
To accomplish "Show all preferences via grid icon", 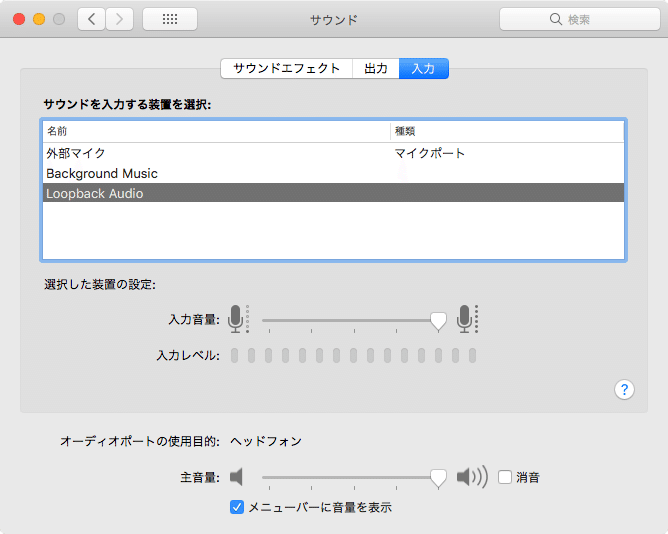I will (170, 19).
